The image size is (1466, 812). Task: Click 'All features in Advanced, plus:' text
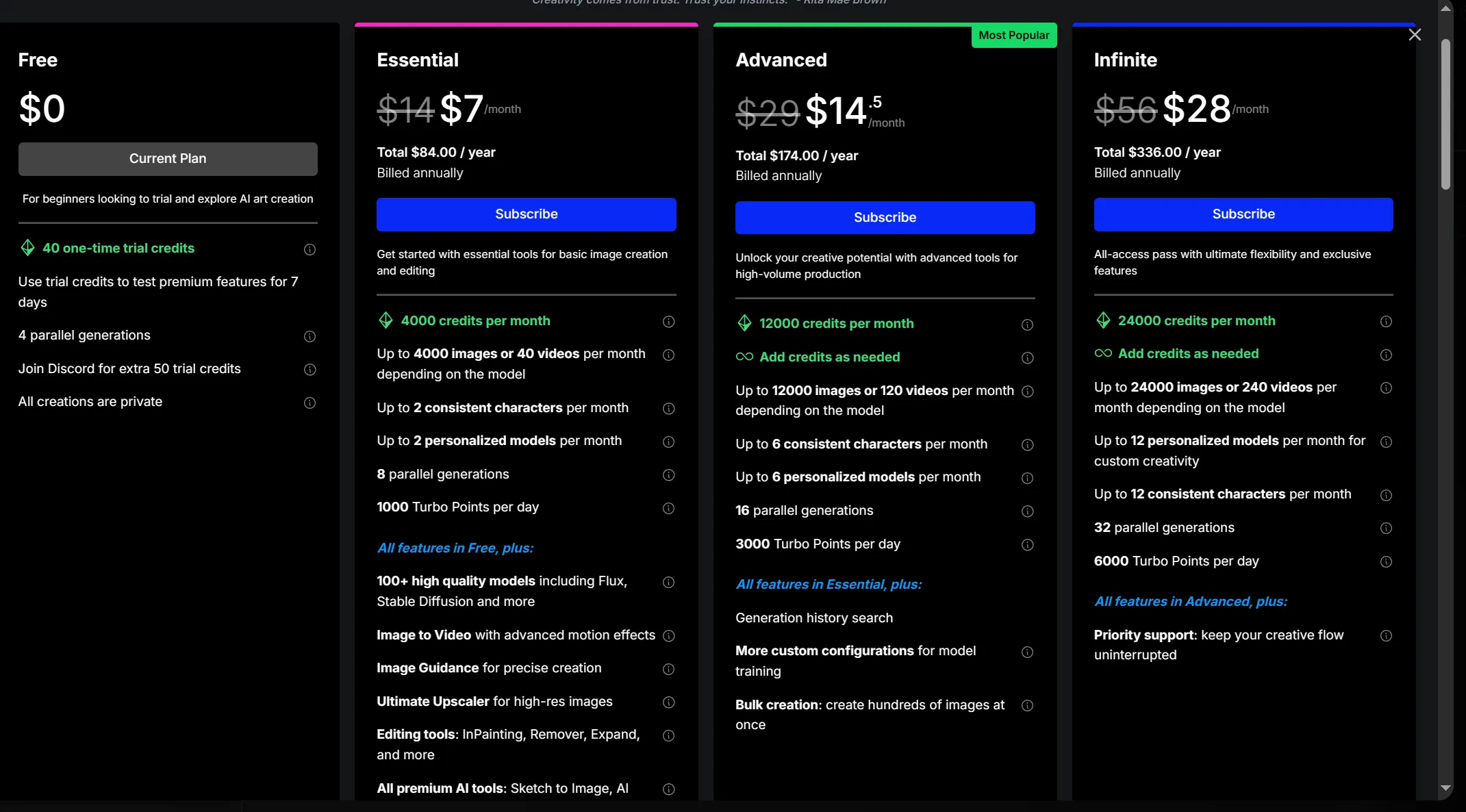click(1191, 602)
